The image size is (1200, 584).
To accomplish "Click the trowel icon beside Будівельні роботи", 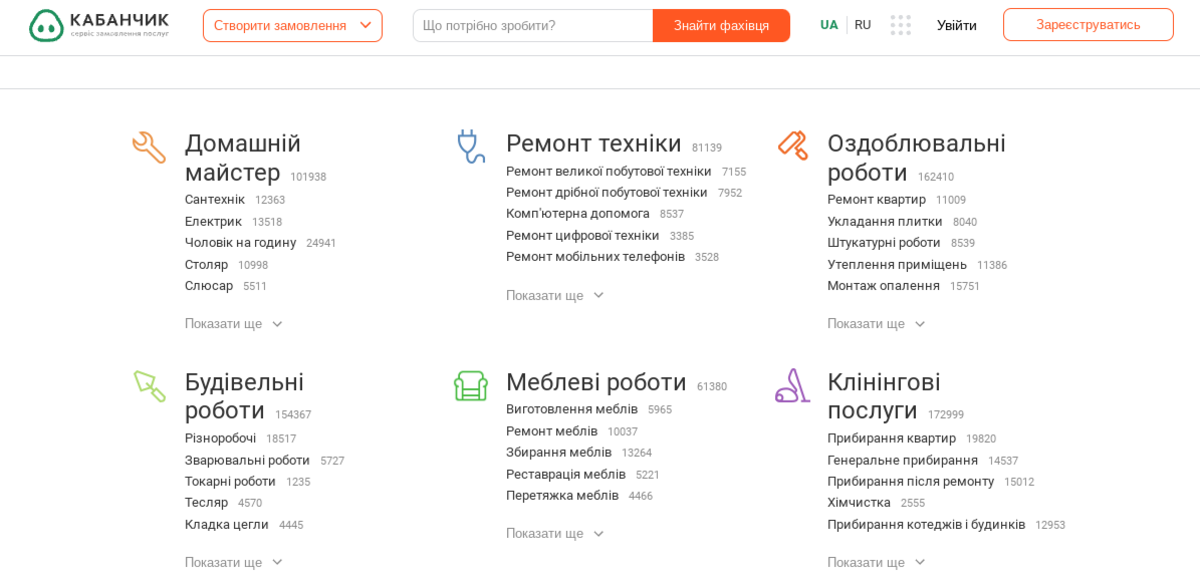I will click(148, 385).
